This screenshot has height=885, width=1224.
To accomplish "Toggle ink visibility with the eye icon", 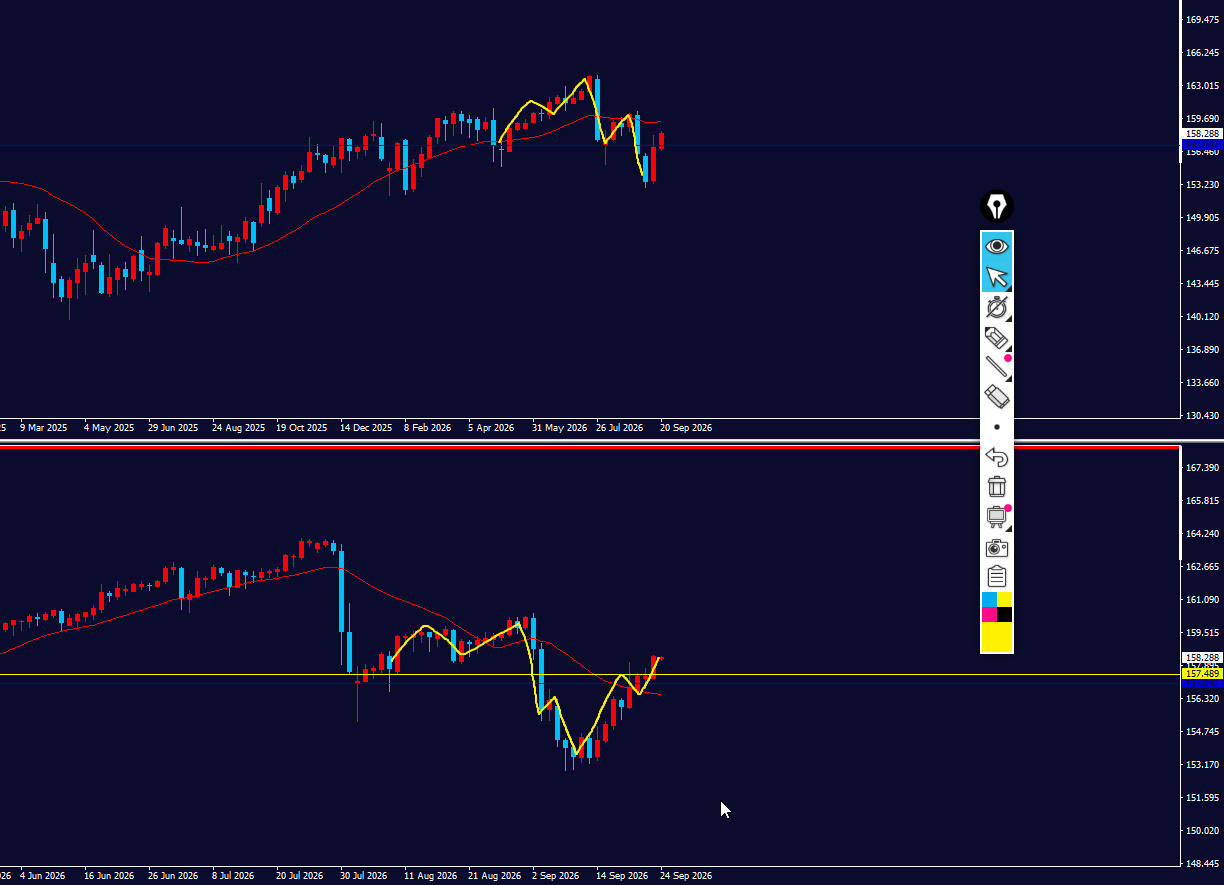I will point(997,246).
